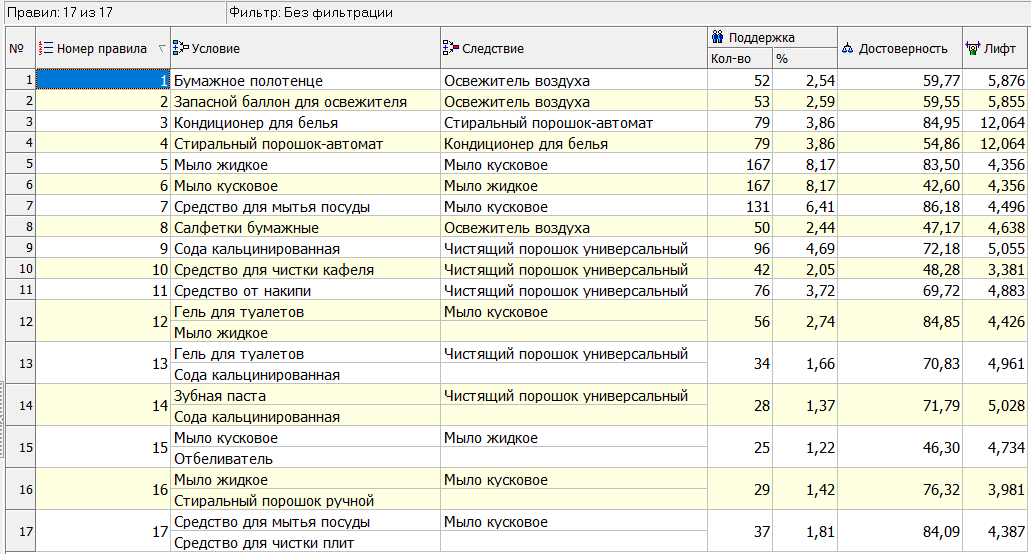Toggle sort arrow on Номер правила column
1031x554 pixels.
pyautogui.click(x=162, y=48)
